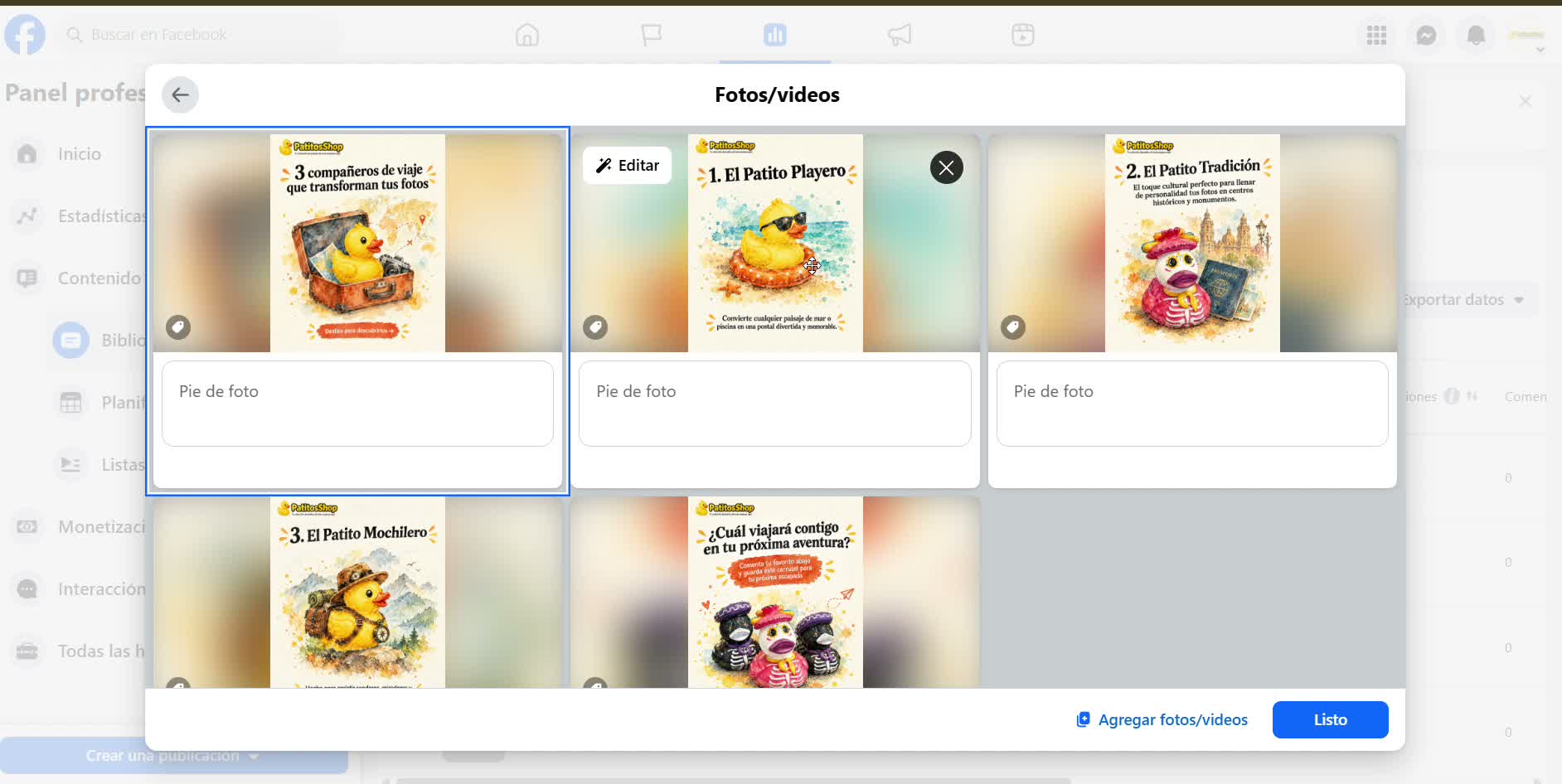Tag icon on El Patito Playero photo
The image size is (1562, 784).
[595, 327]
